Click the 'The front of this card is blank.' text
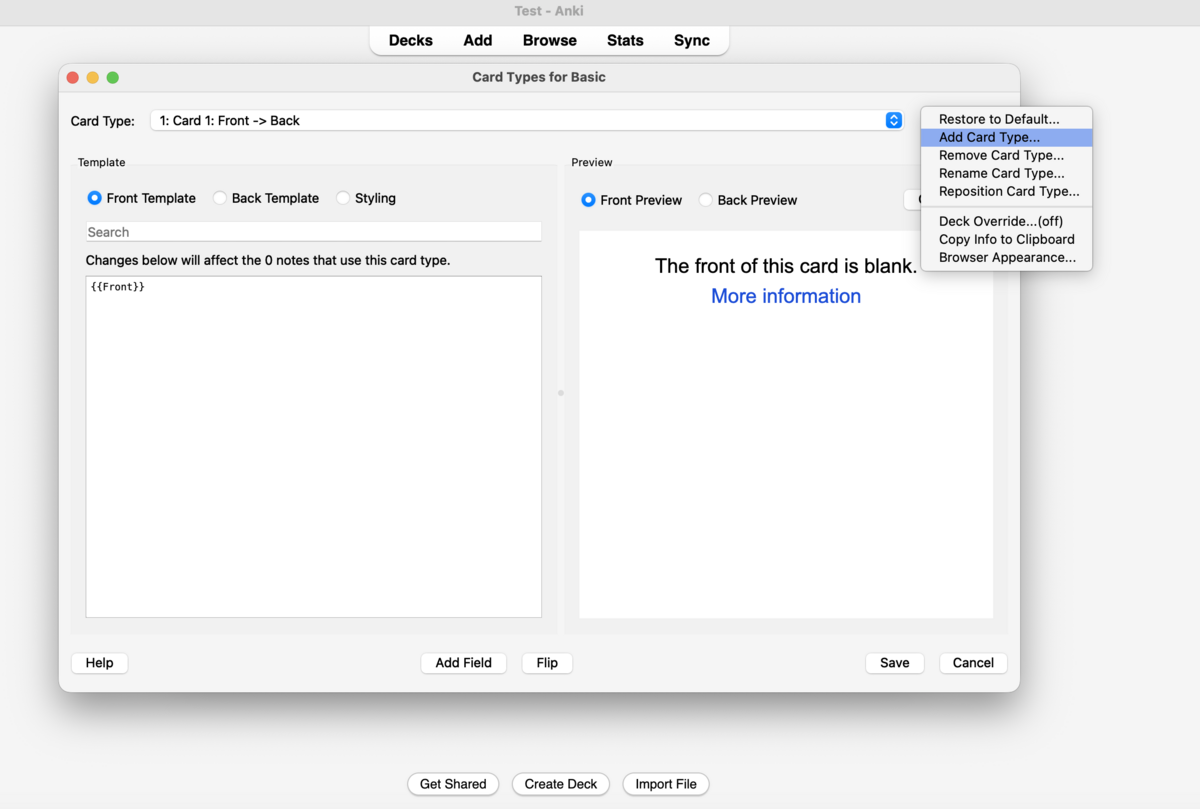The height and width of the screenshot is (809, 1200). 786,266
